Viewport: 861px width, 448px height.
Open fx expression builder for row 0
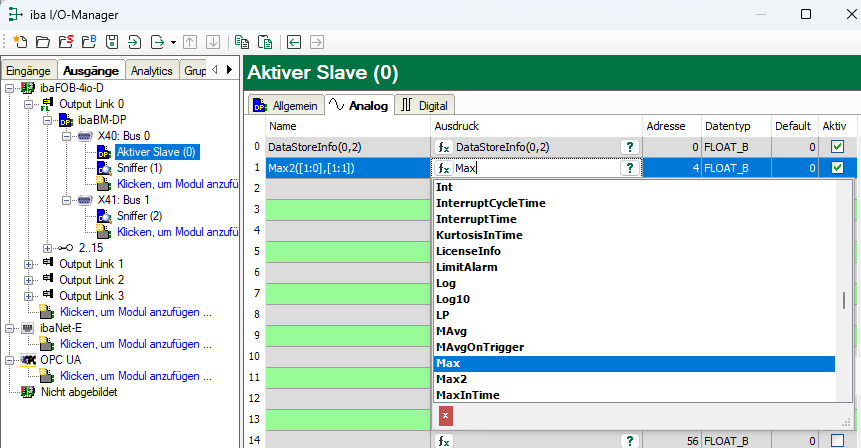445,147
